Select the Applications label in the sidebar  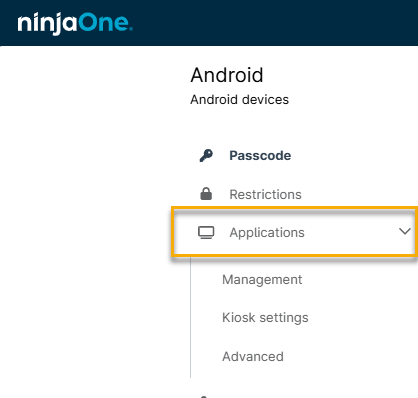pos(267,232)
